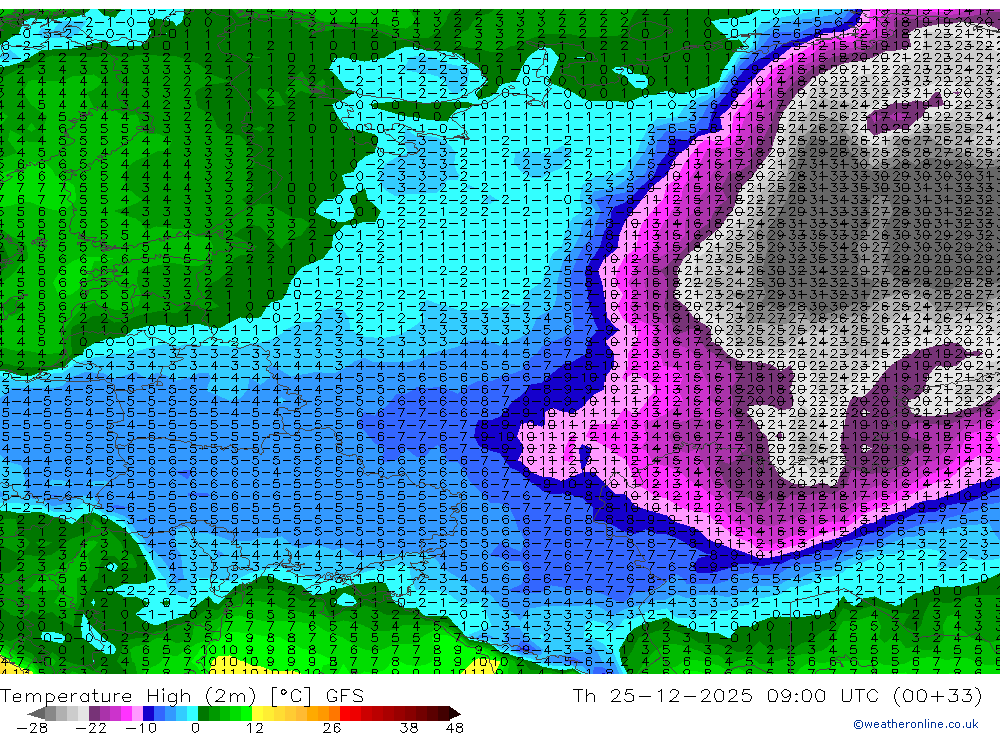
Task: Click the 'Th 25-12-2025 09:00 UTC (00+33)' timestamp
Action: [777, 695]
